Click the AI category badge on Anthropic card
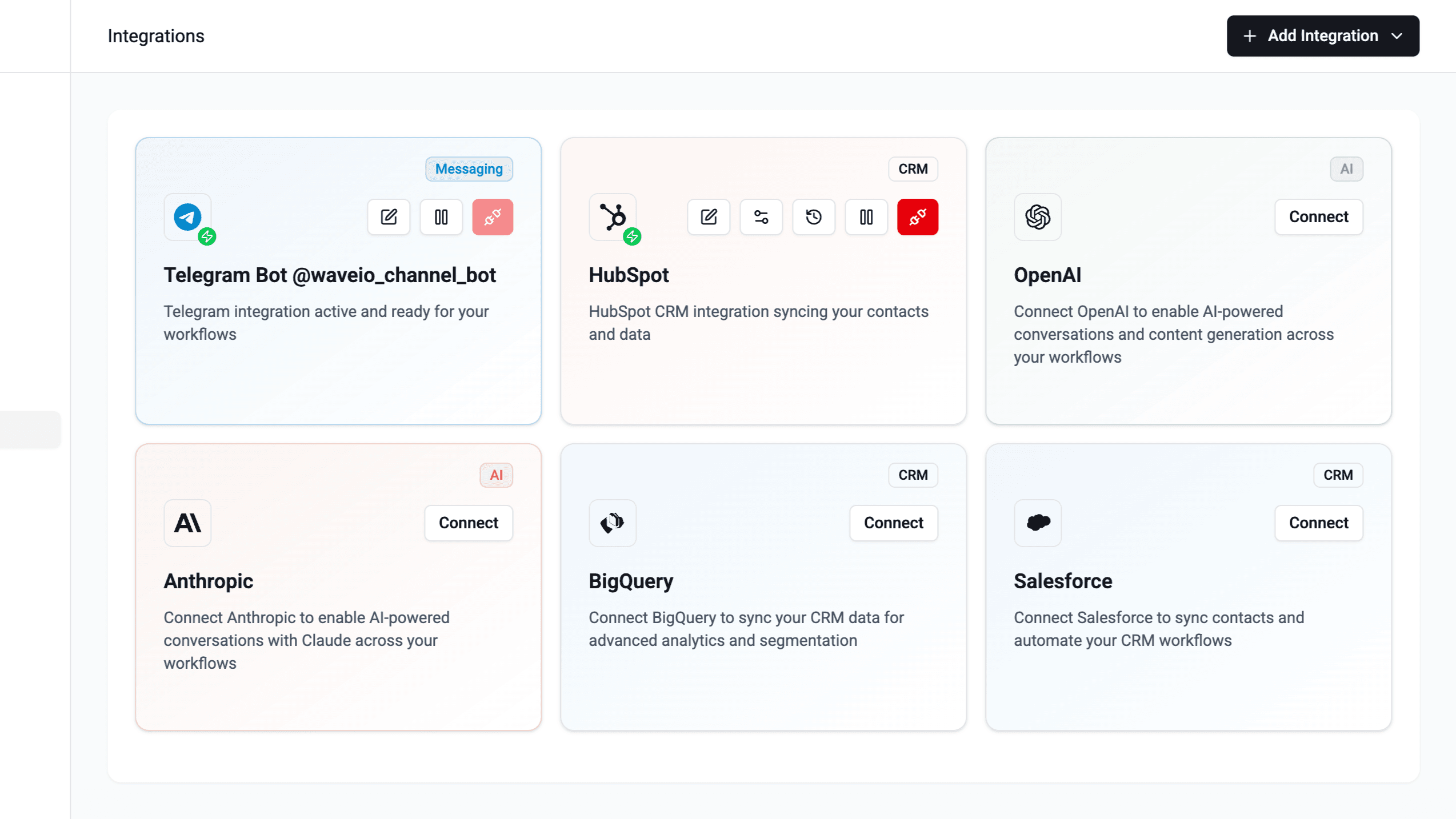 [x=496, y=475]
